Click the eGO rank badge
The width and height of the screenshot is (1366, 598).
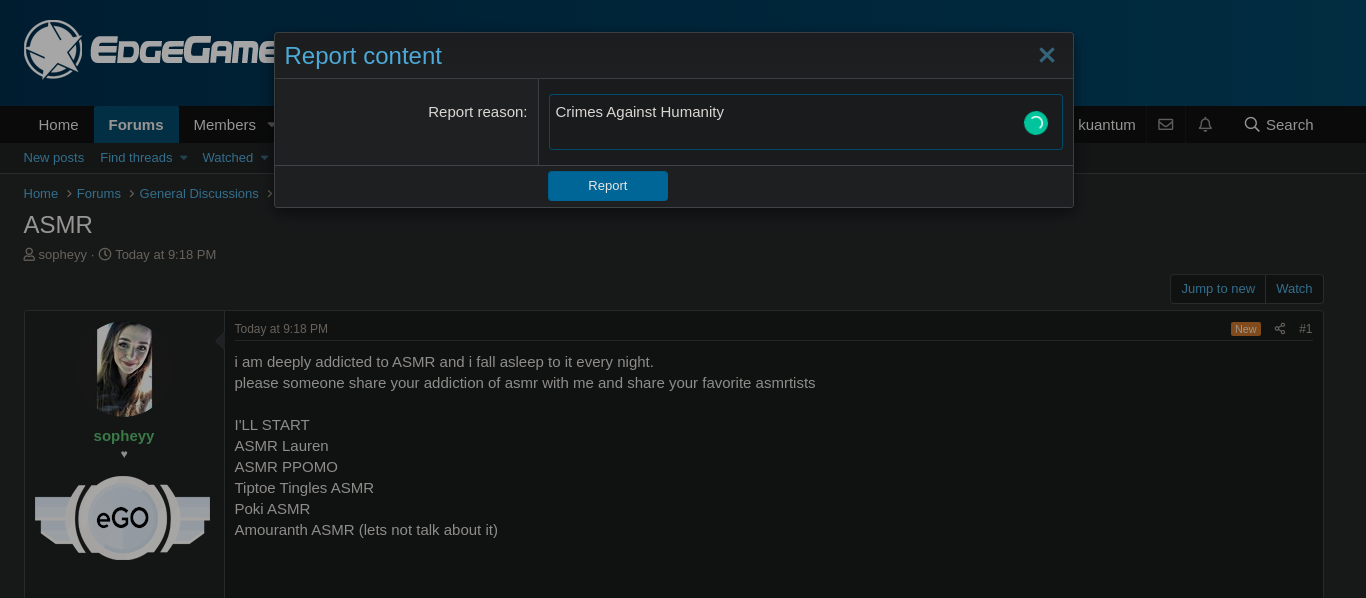123,518
